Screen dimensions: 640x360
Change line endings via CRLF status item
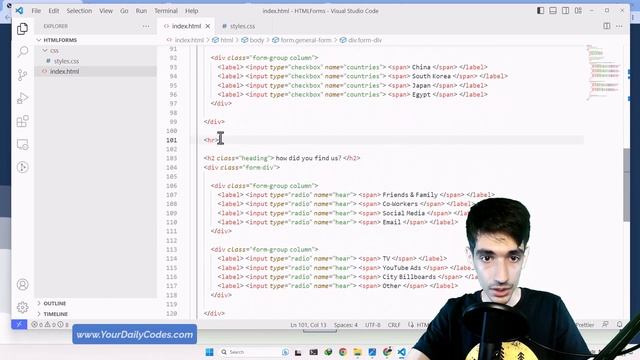393,325
